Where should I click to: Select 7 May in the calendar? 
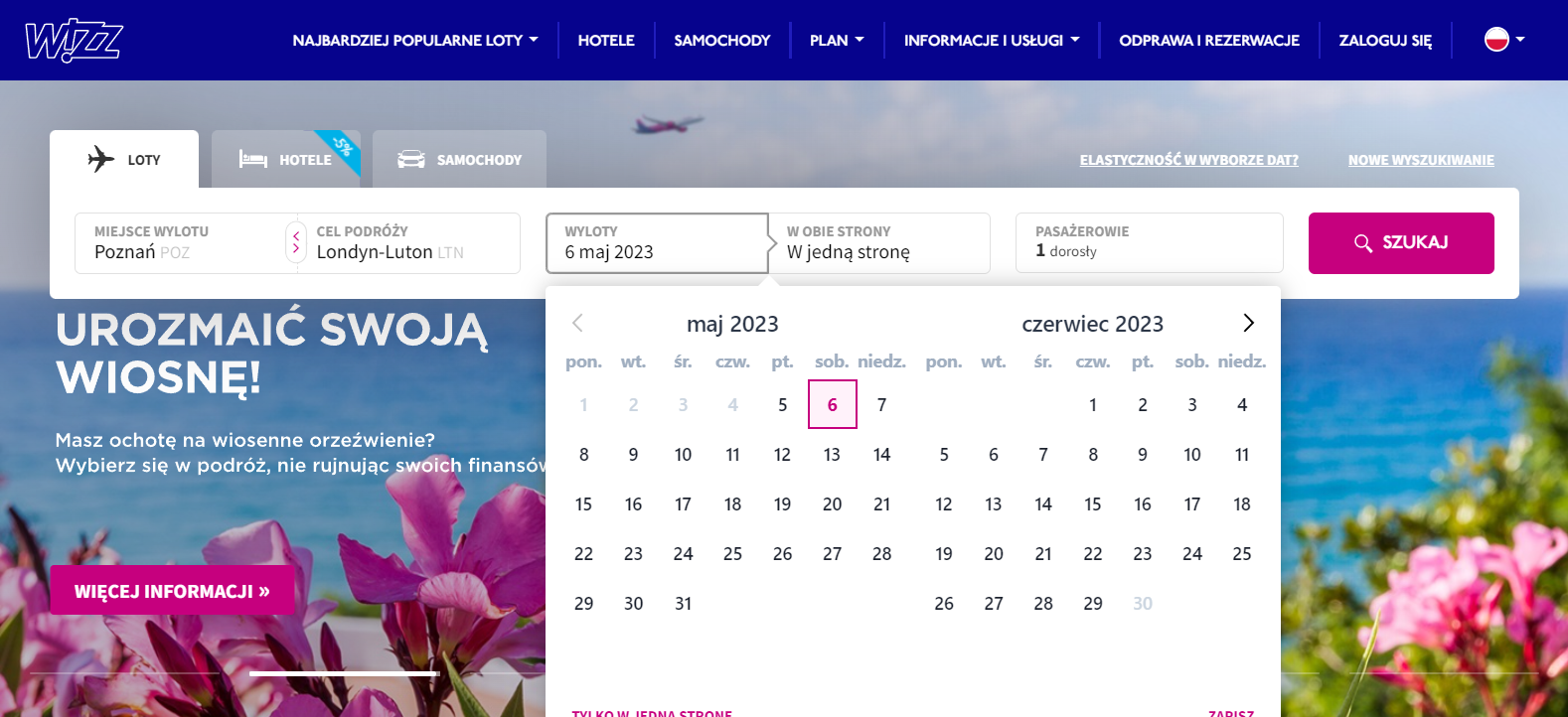(x=882, y=404)
